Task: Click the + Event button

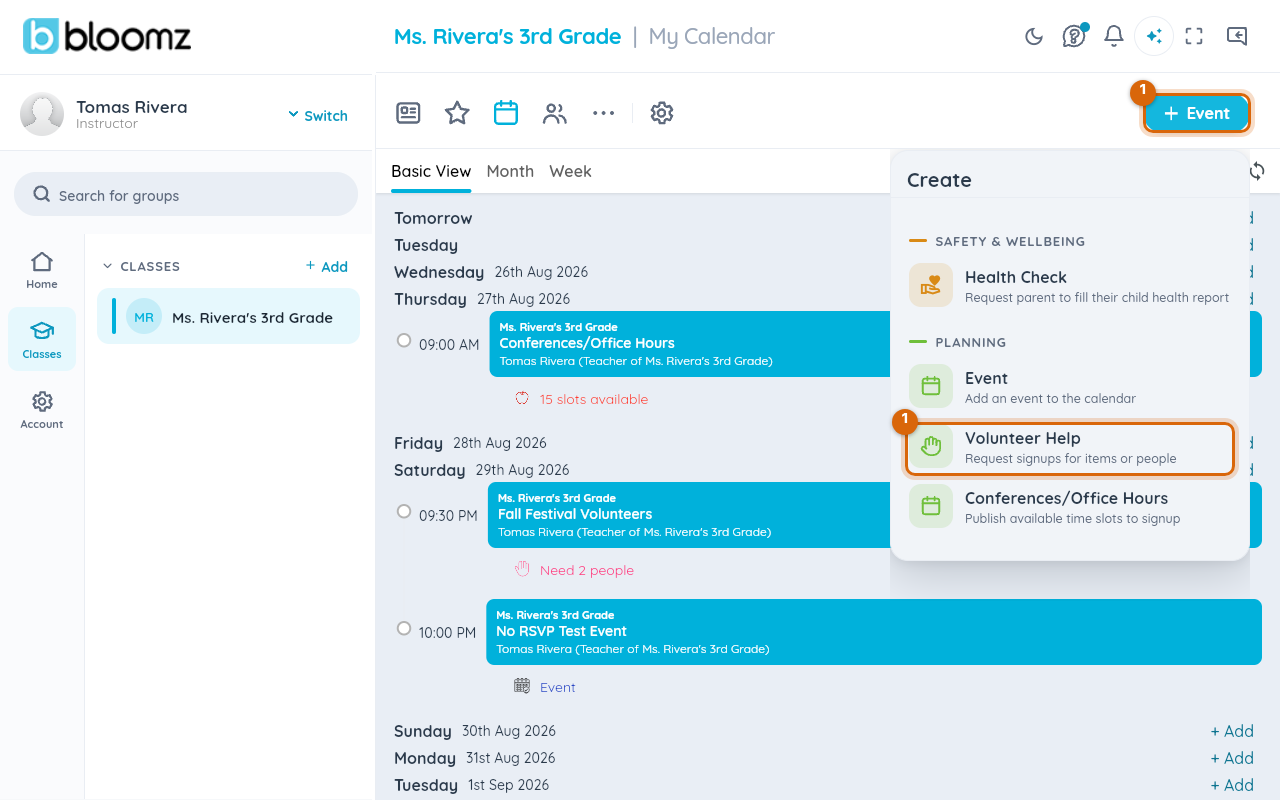Action: pos(1197,113)
